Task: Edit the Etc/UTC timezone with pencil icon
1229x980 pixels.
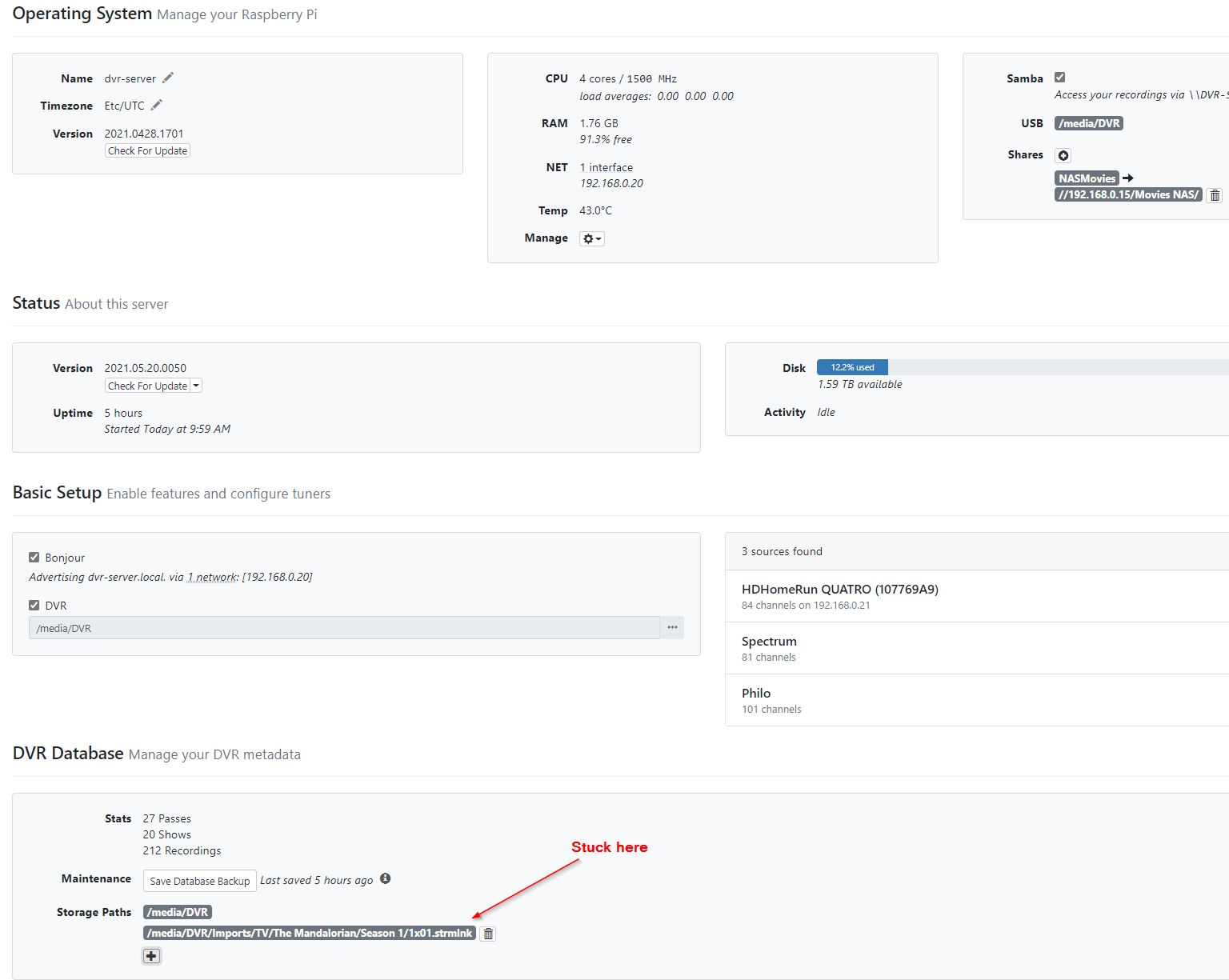Action: [157, 105]
